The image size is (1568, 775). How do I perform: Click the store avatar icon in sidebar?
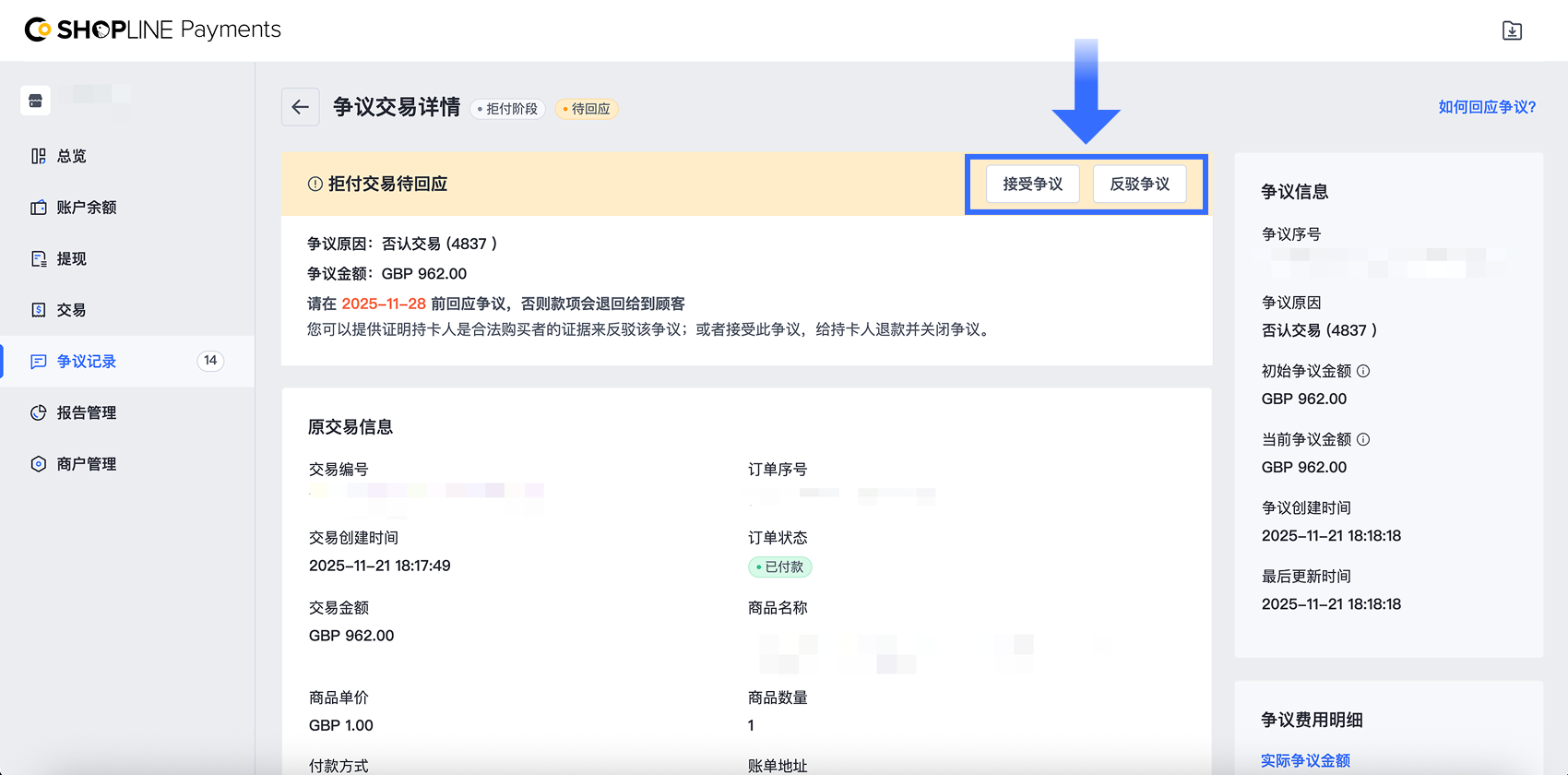[35, 100]
